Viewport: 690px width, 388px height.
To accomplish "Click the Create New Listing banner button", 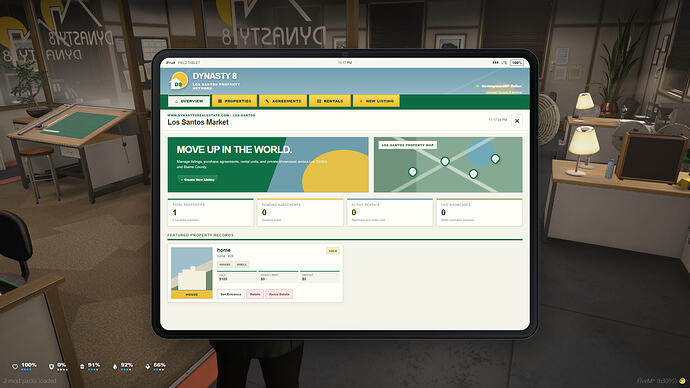I will coord(198,179).
